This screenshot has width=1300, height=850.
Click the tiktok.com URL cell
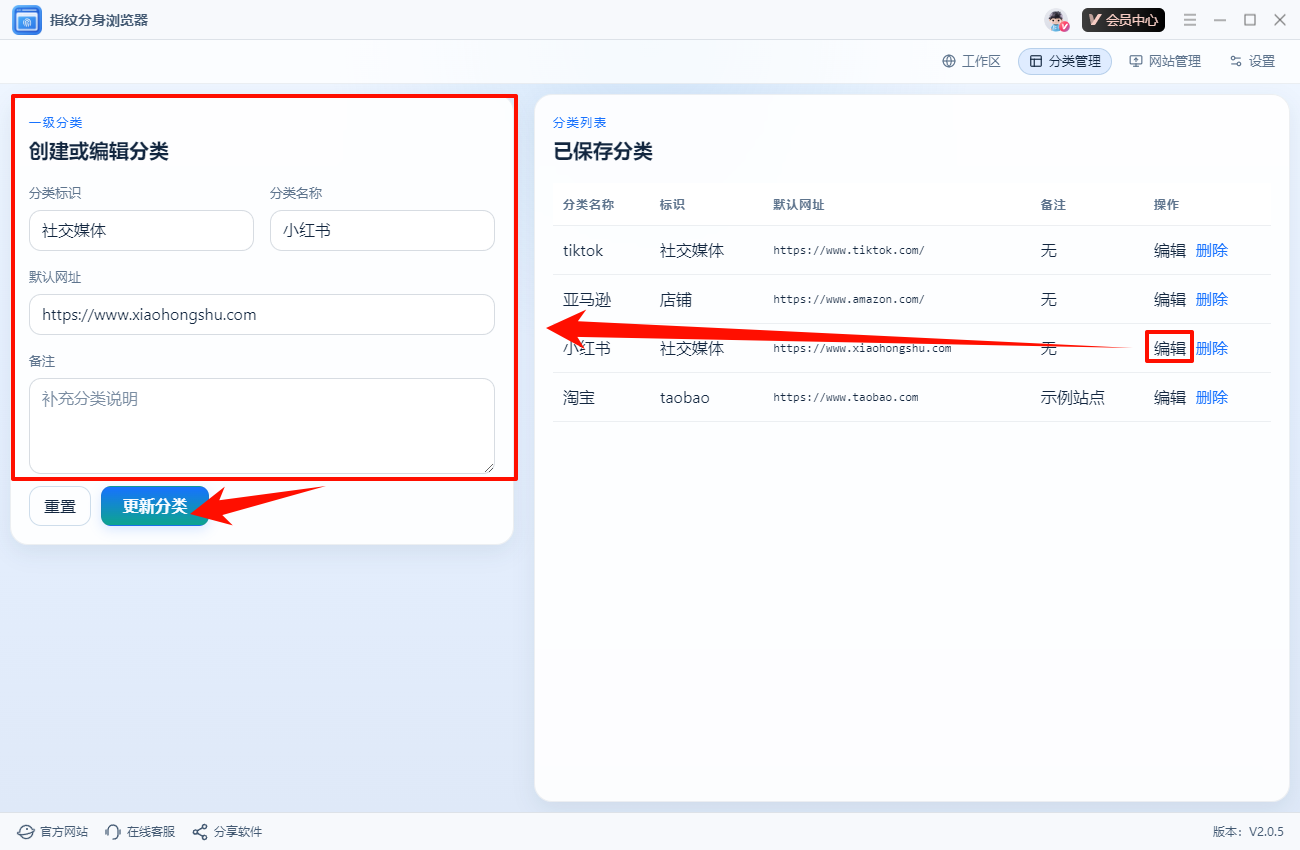tap(849, 250)
